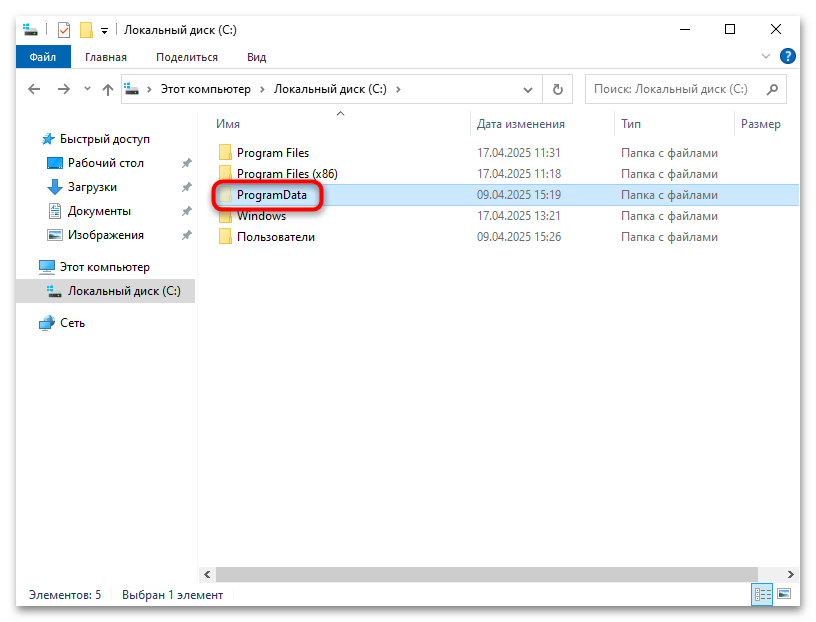Click date 17.04.2025 13:21 cell

519,216
